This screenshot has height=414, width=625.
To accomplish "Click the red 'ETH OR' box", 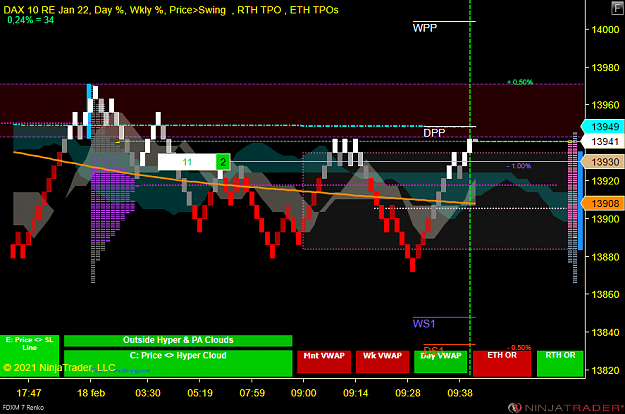I will (502, 363).
